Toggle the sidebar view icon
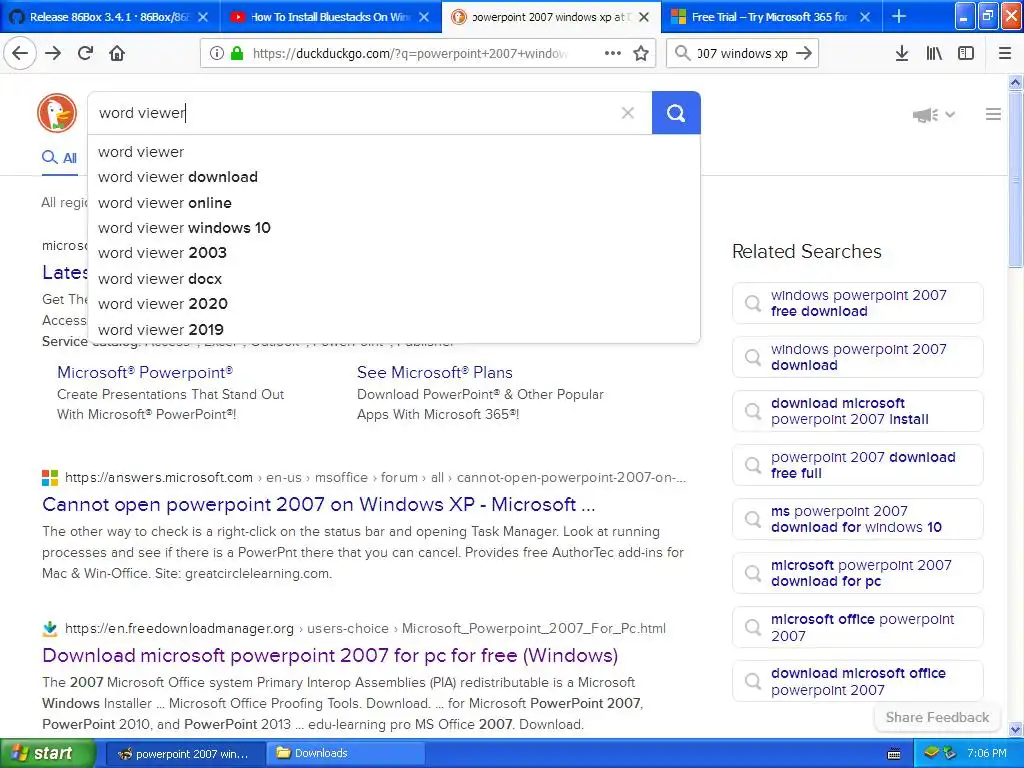The height and width of the screenshot is (768, 1024). [966, 53]
